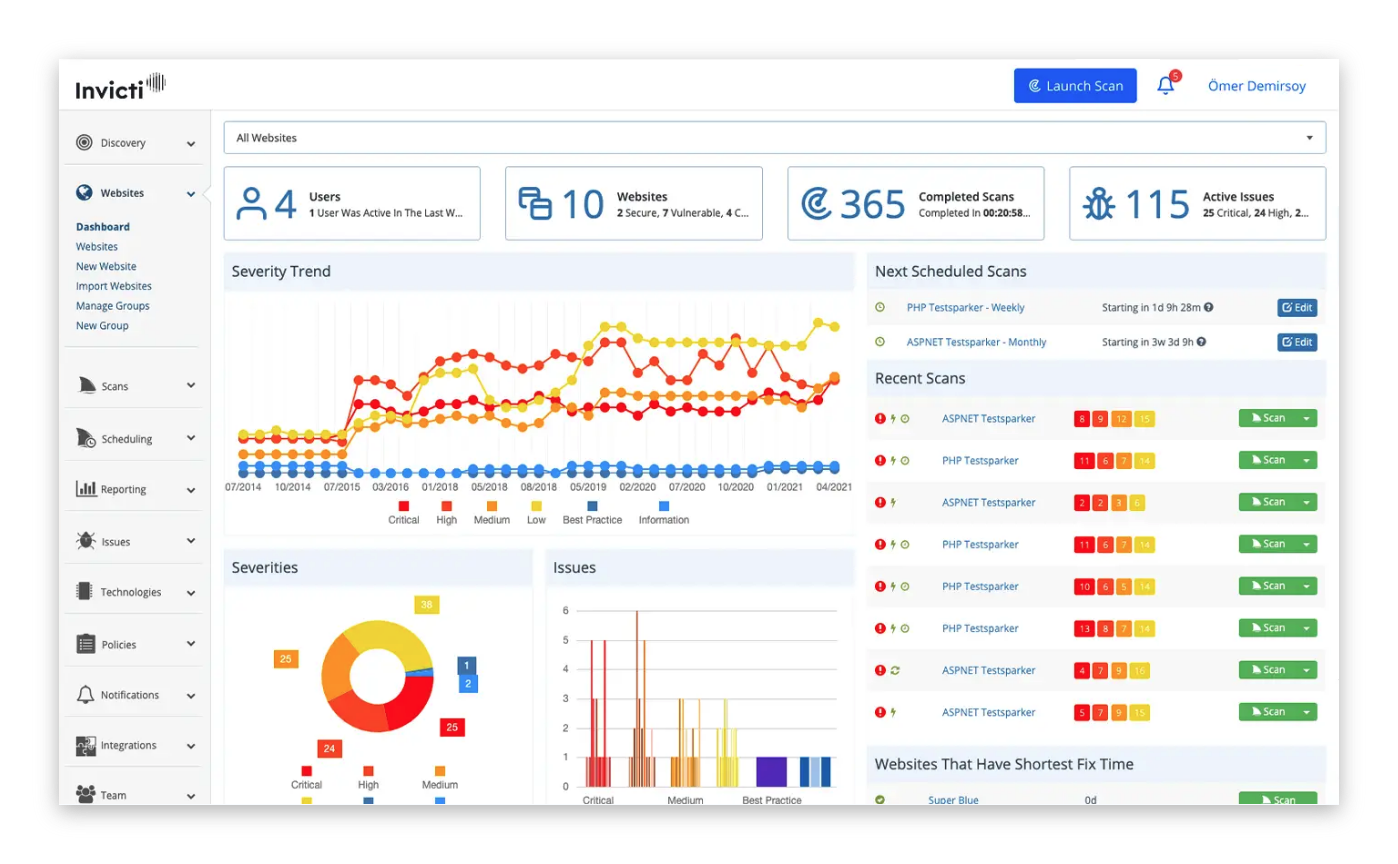Click the Scans shark fin icon
Viewport: 1398px width, 864px height.
coord(85,386)
